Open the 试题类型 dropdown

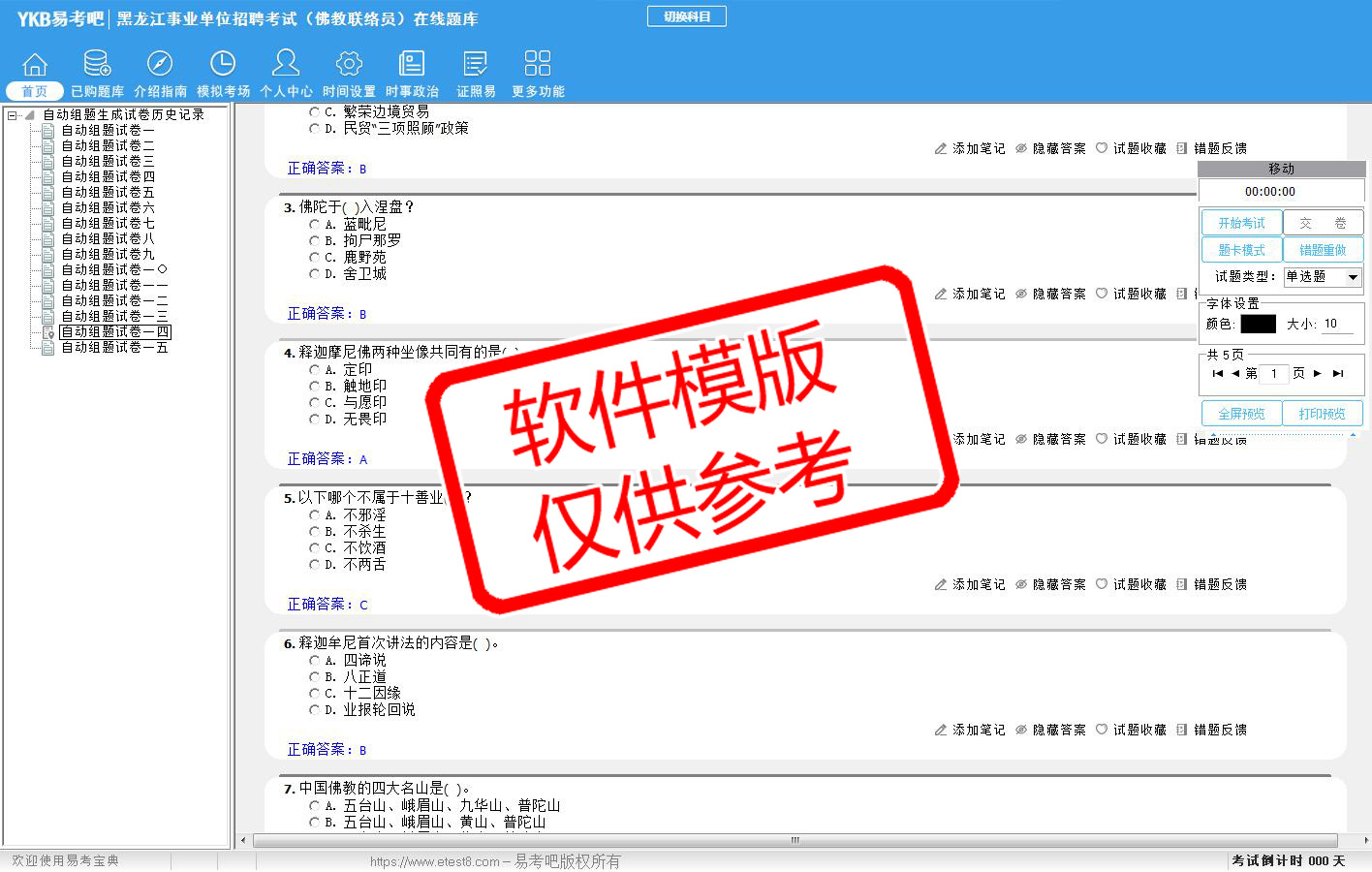[x=1353, y=277]
